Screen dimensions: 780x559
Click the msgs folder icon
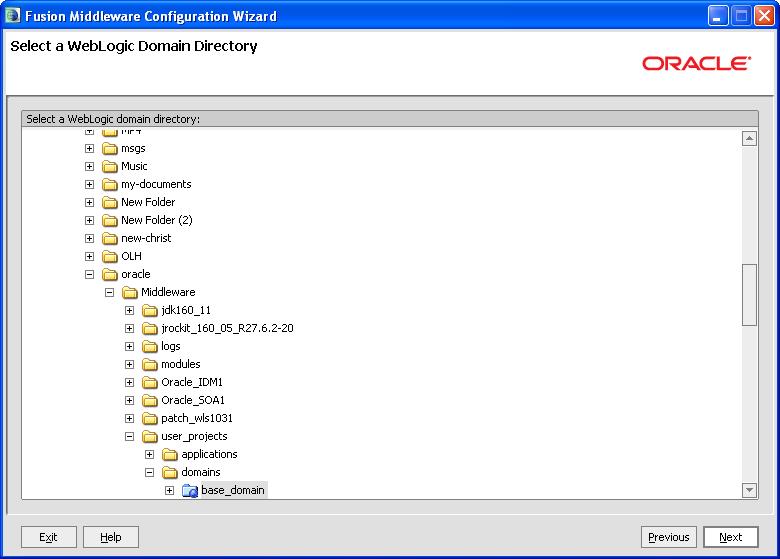click(109, 149)
